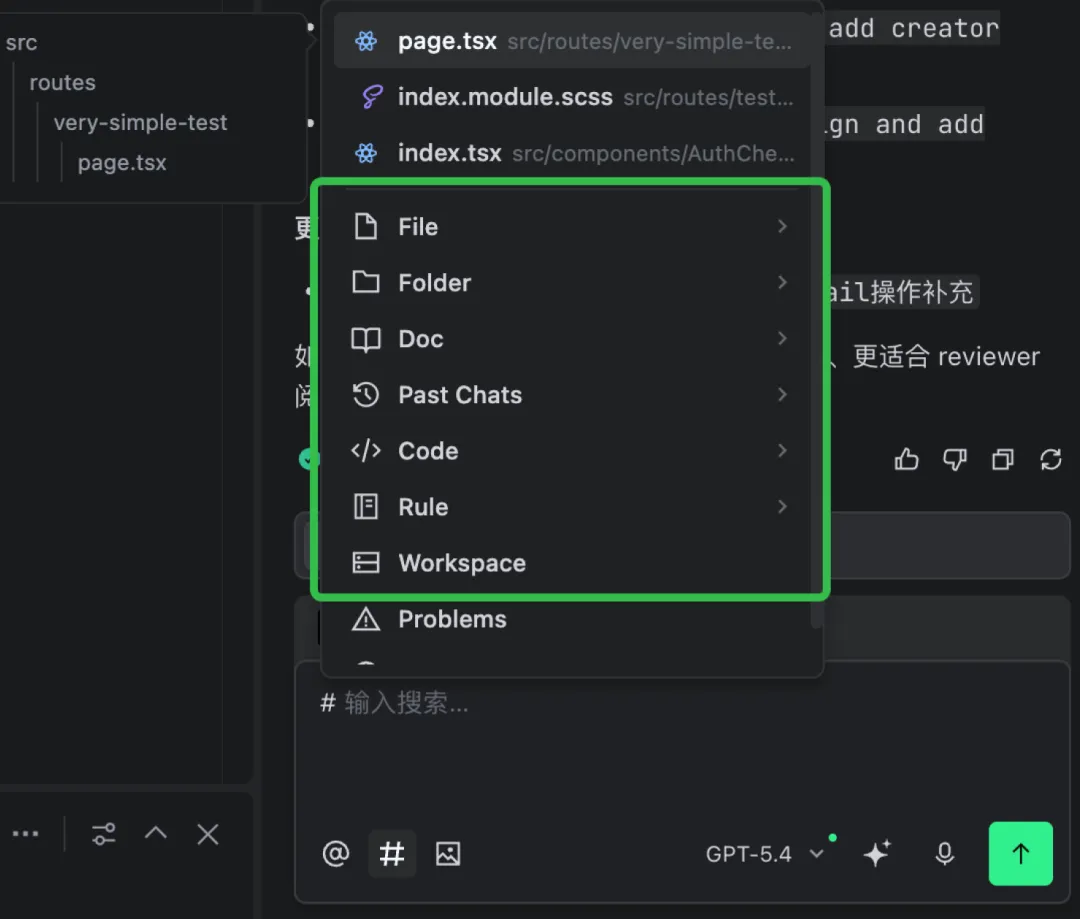This screenshot has height=919, width=1080.
Task: Click the Past Chats history clock icon
Action: 366,395
